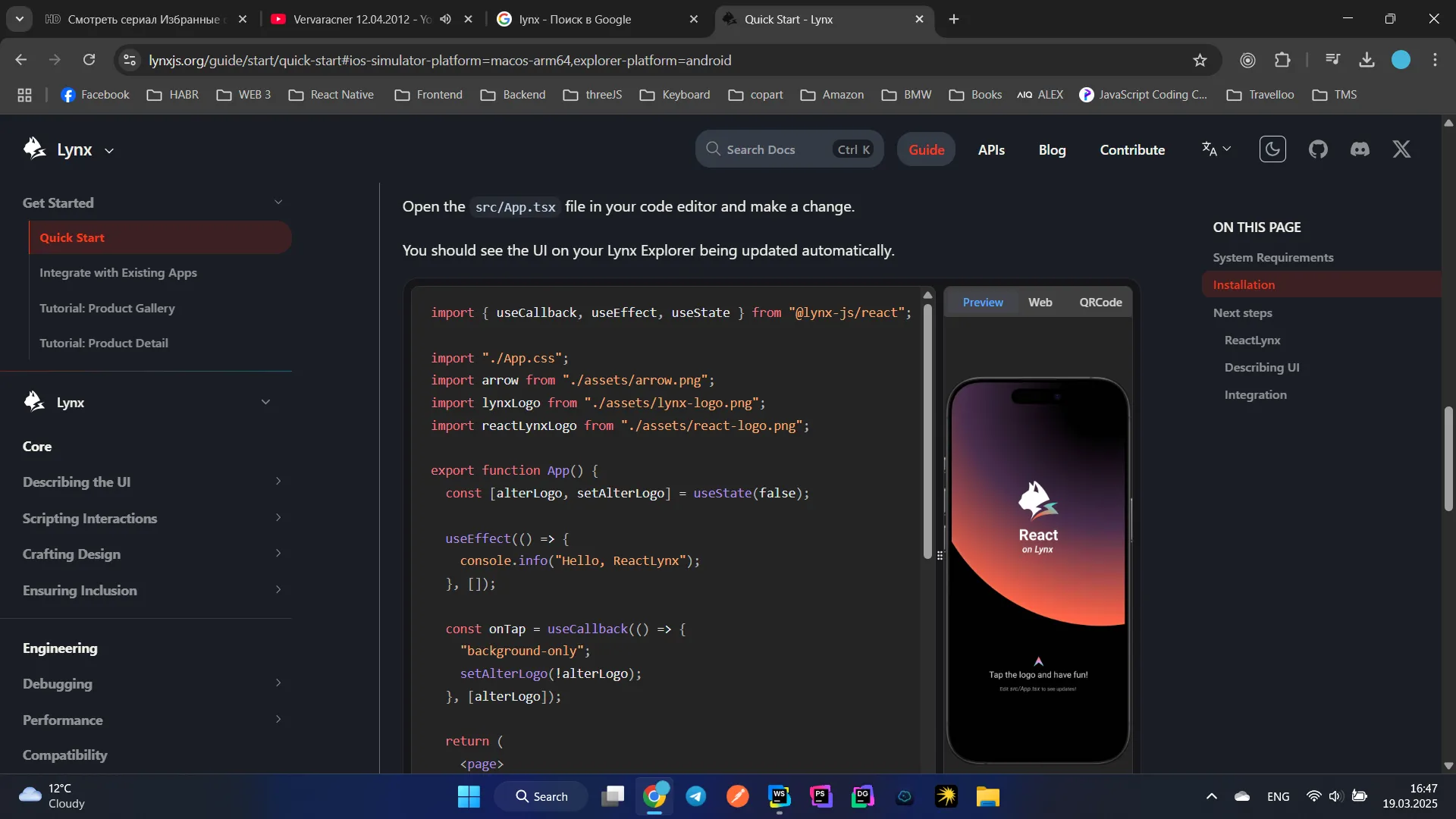This screenshot has height=819, width=1456.
Task: Expand the Debugging sidebar section
Action: [278, 683]
